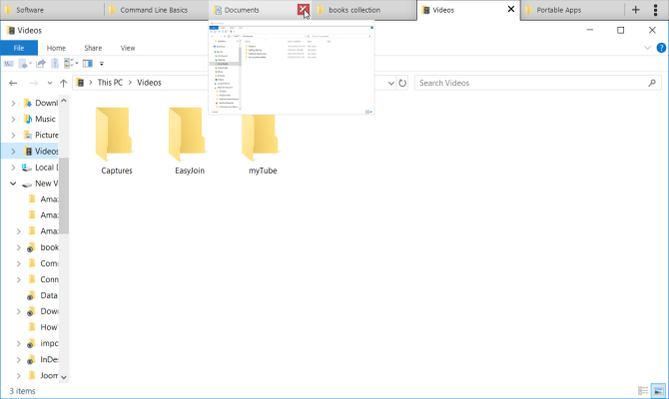
Task: Select Music in the navigation pane
Action: tap(45, 119)
